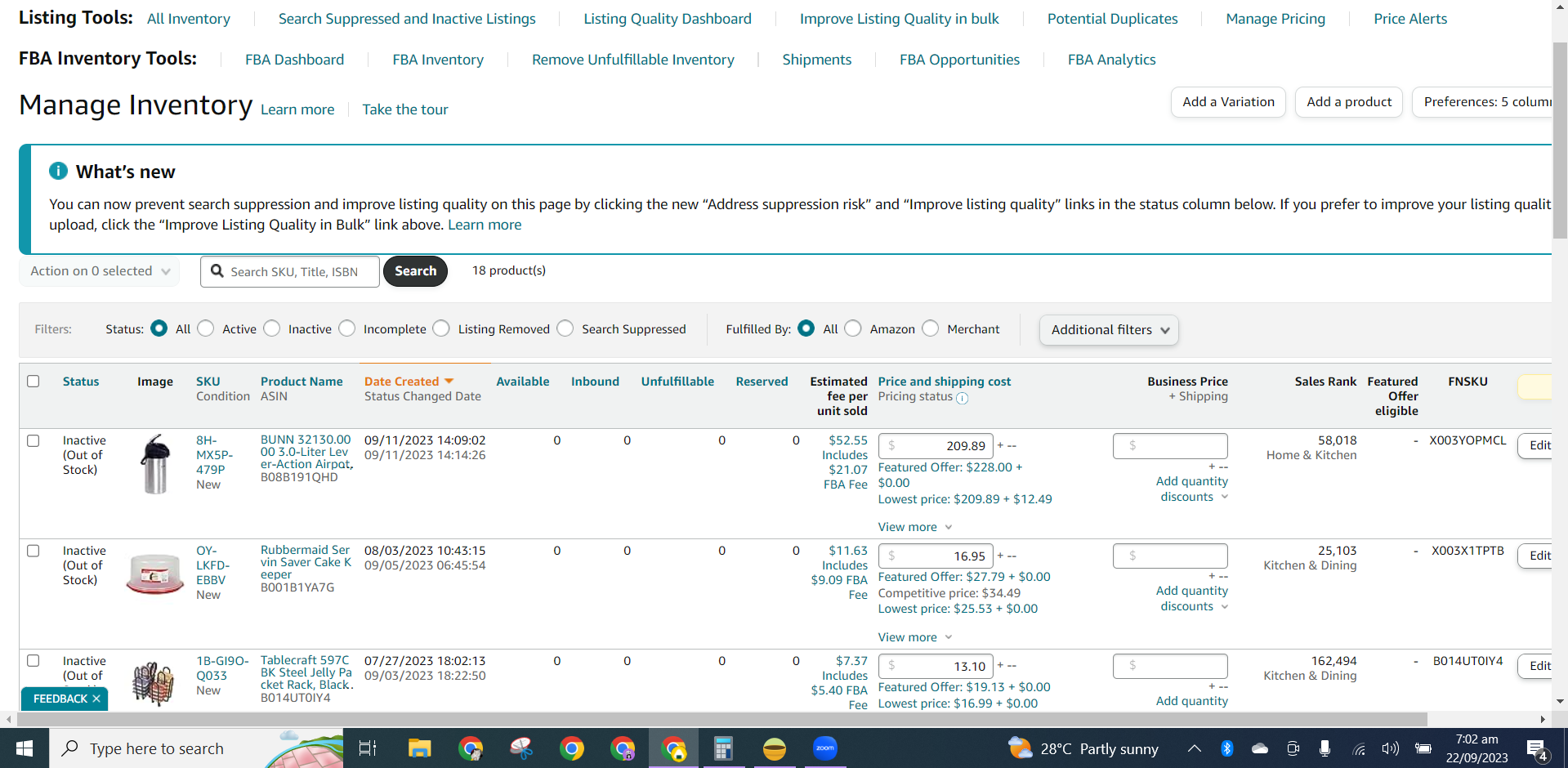The width and height of the screenshot is (1568, 768).
Task: Select the Listing Removed status filter
Action: click(x=441, y=328)
